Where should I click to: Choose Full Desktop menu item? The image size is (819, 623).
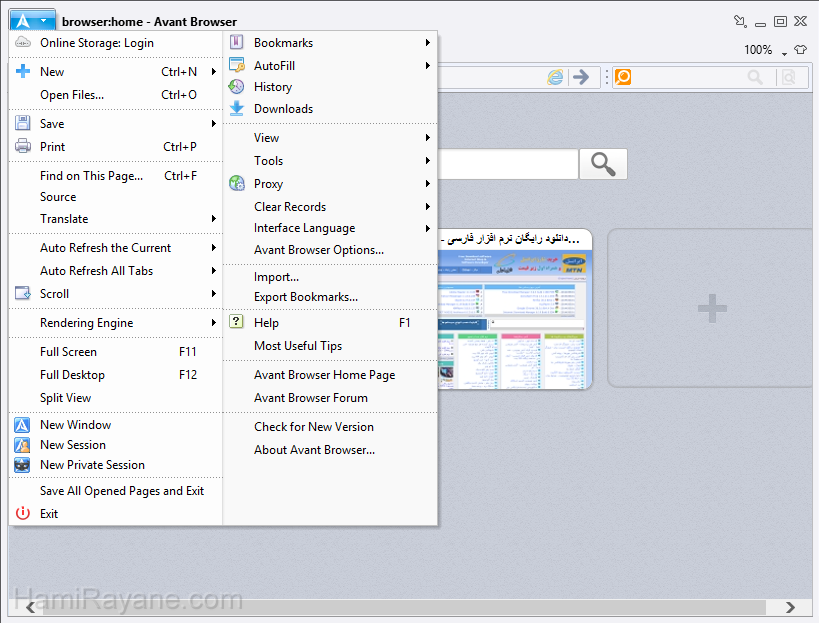coord(116,375)
